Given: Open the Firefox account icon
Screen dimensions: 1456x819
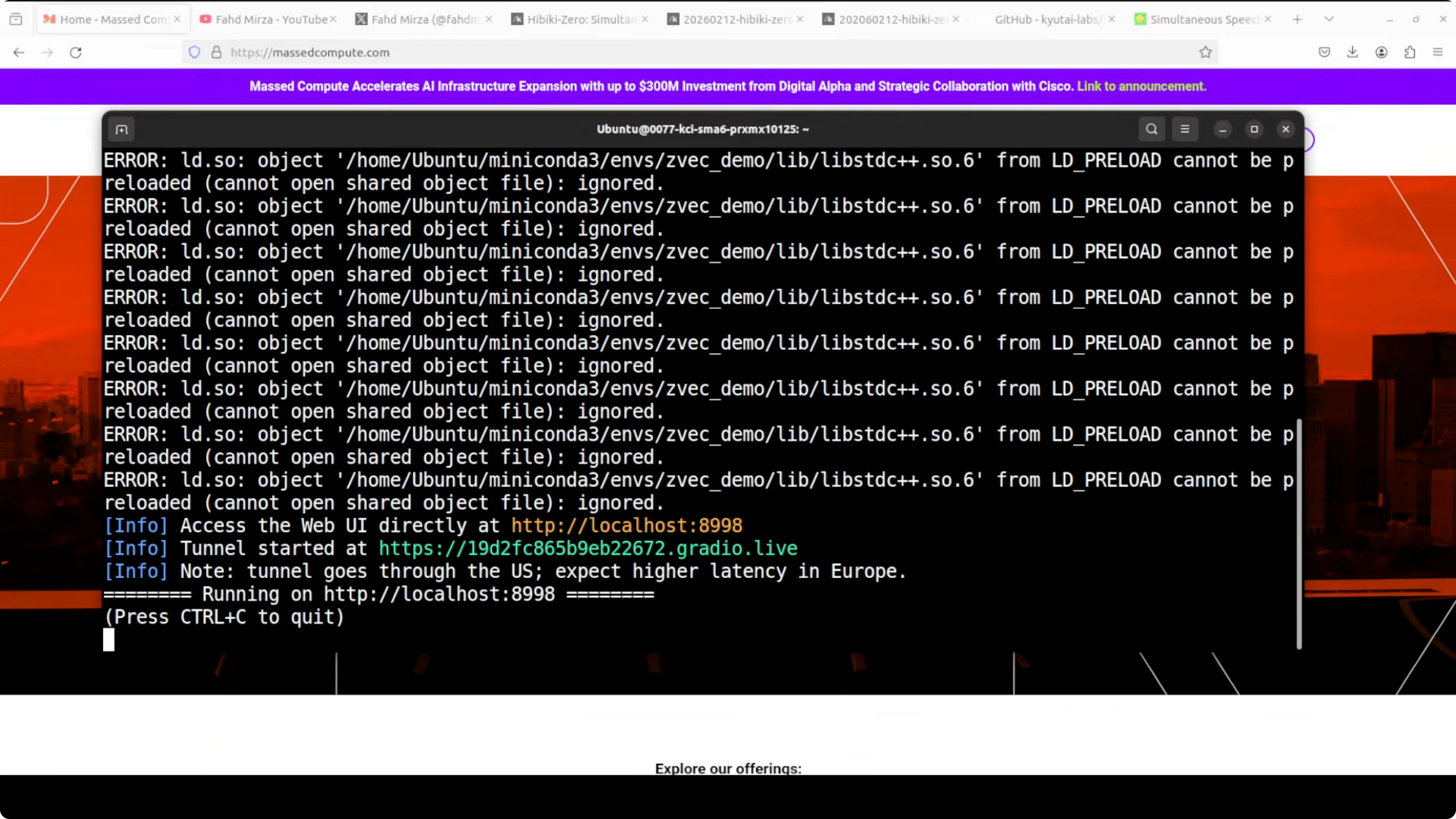Looking at the screenshot, I should click(1381, 53).
